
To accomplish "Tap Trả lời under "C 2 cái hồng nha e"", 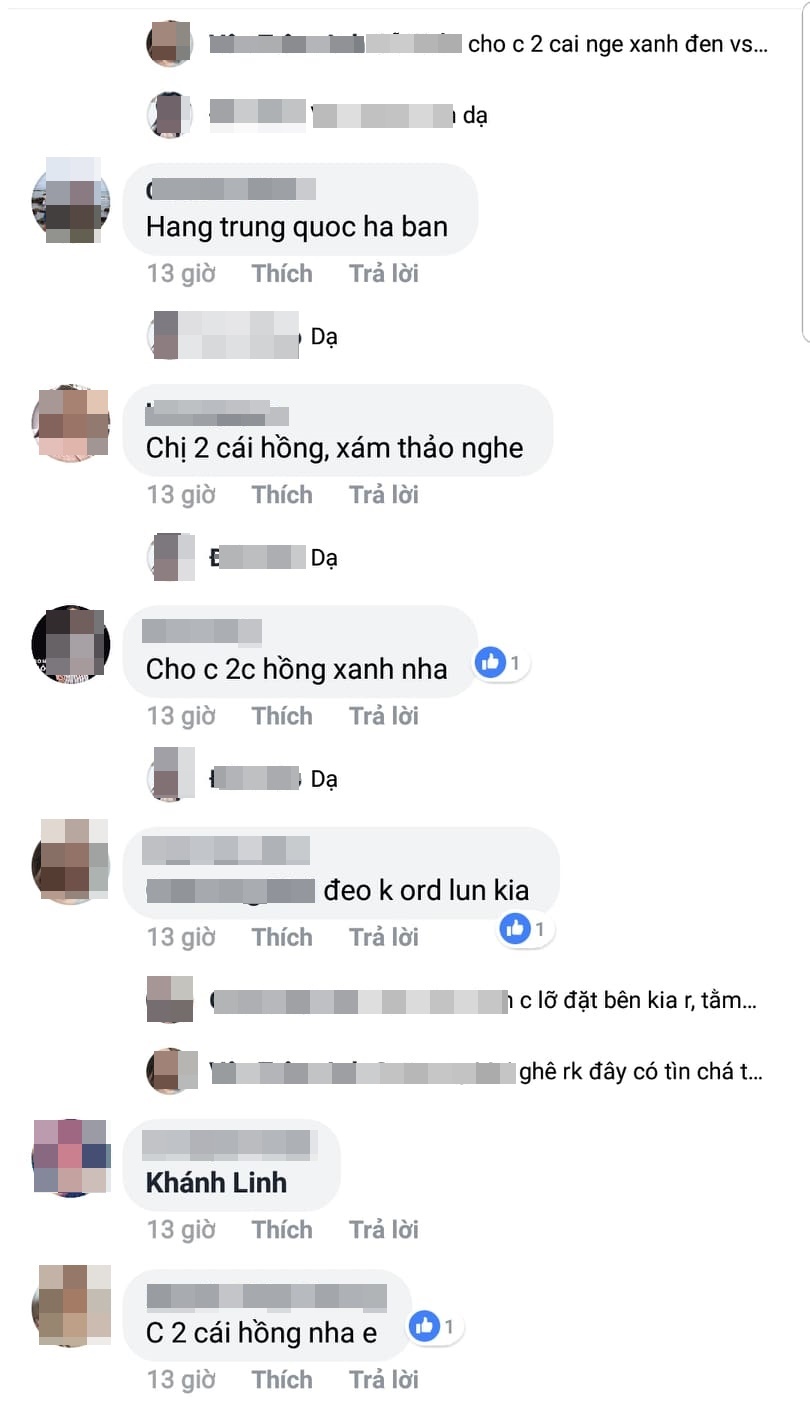I will 383,1380.
